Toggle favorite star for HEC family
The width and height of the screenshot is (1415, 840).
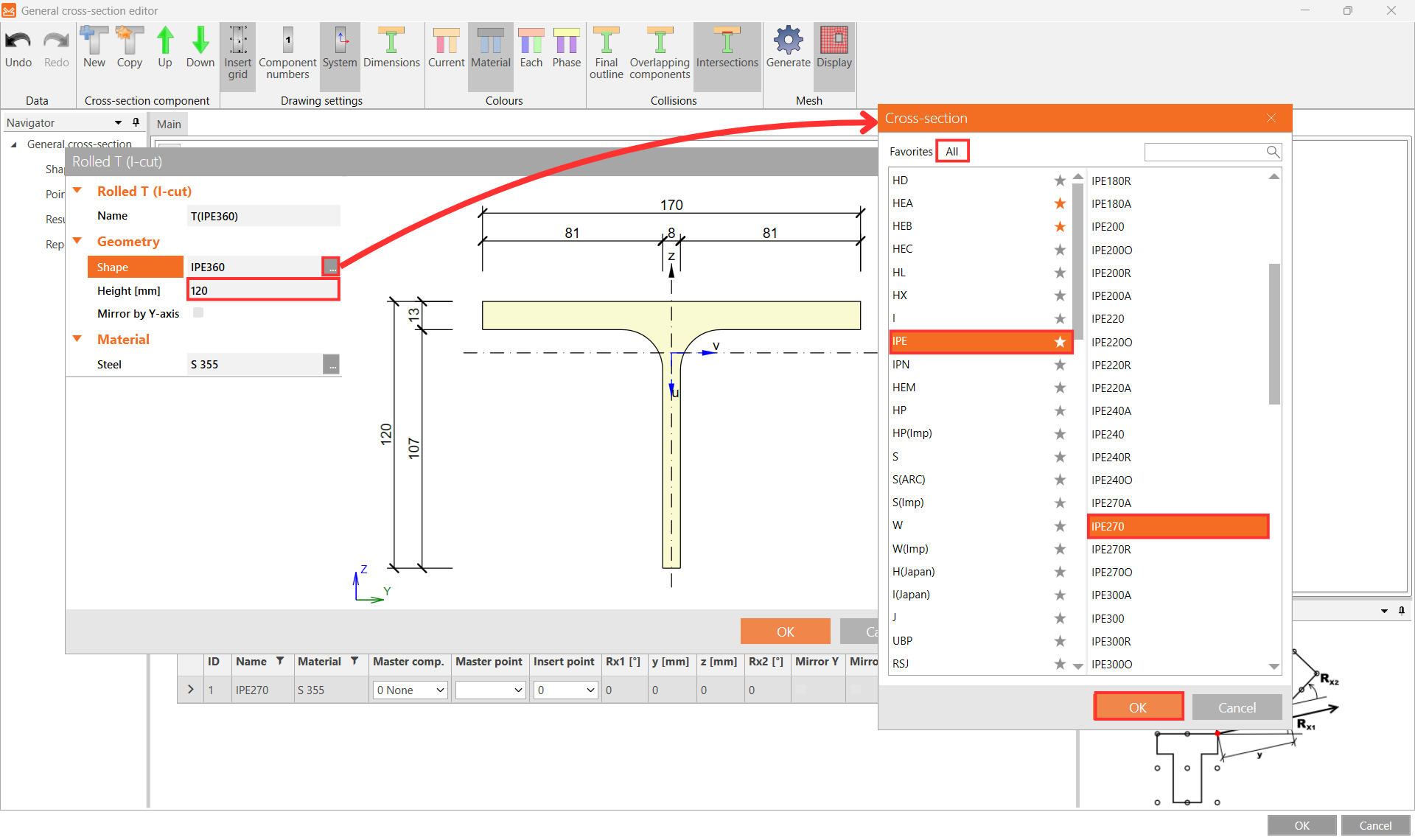[1060, 250]
